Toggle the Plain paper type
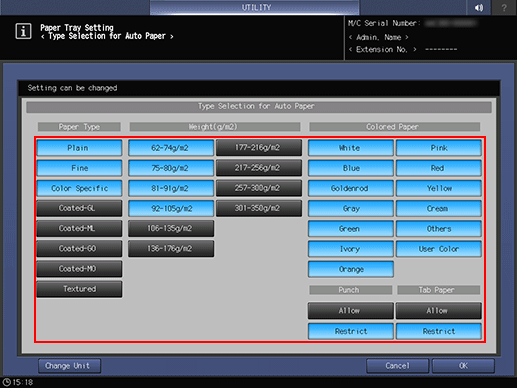 point(79,148)
